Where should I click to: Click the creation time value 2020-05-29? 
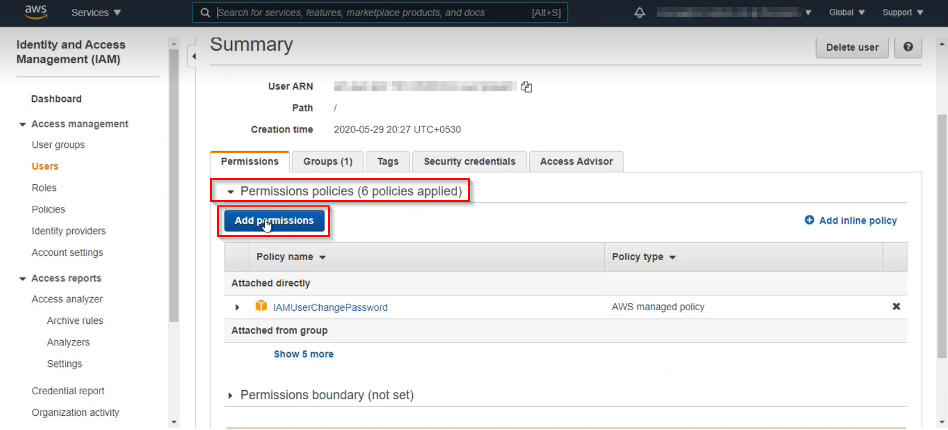(x=397, y=129)
